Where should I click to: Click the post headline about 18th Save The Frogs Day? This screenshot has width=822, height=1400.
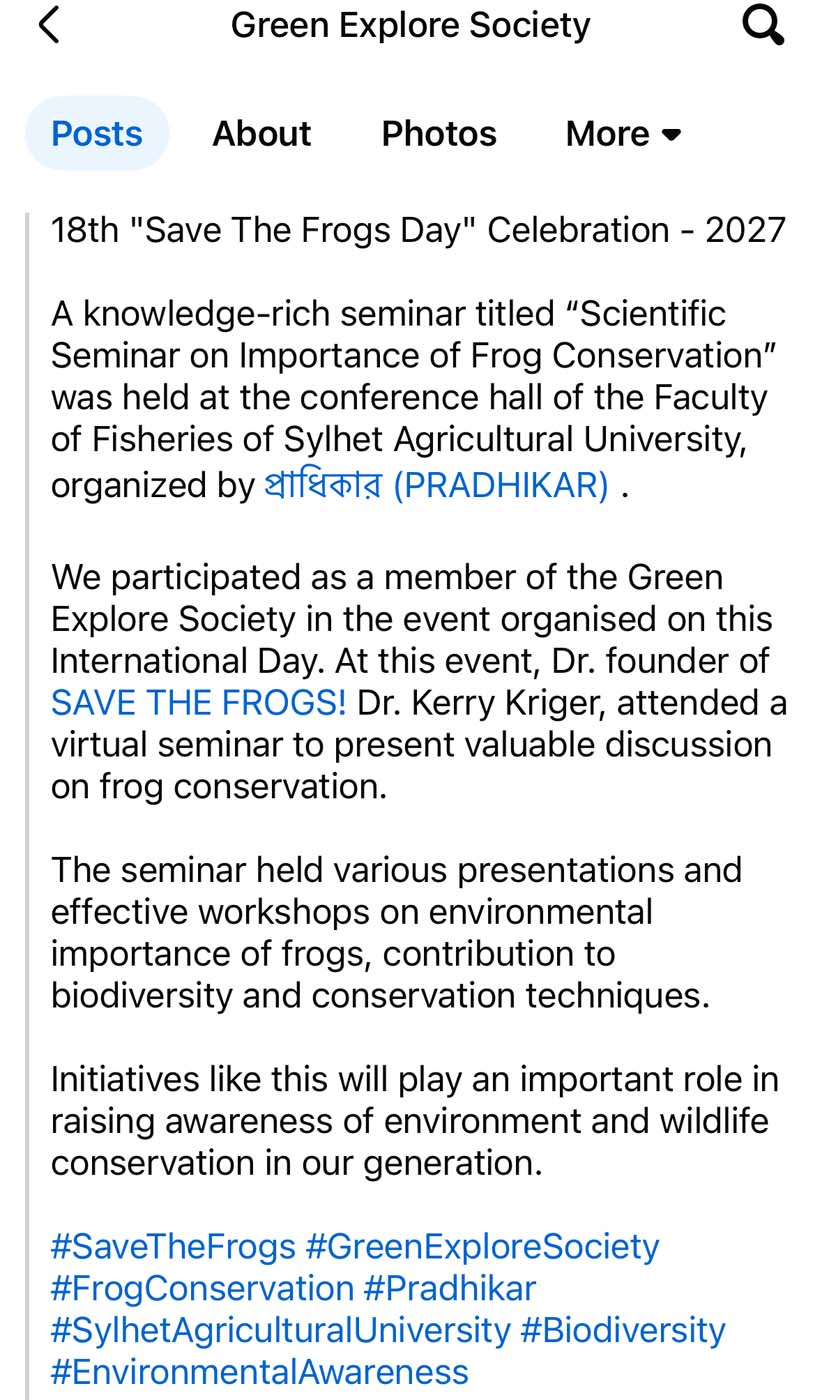418,230
